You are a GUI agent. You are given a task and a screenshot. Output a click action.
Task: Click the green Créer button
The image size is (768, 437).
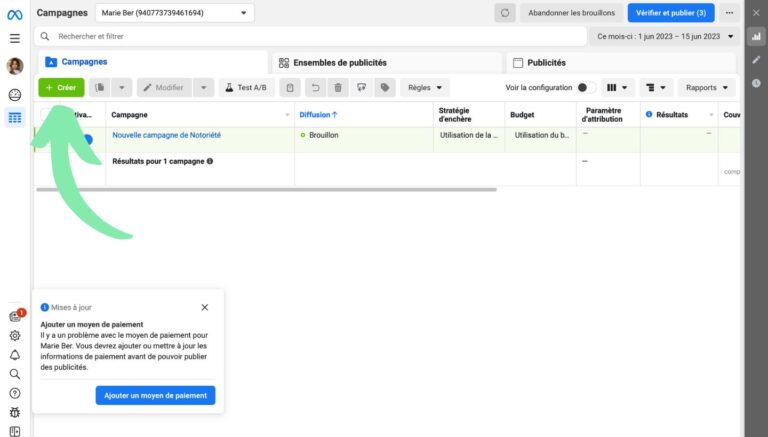[61, 88]
